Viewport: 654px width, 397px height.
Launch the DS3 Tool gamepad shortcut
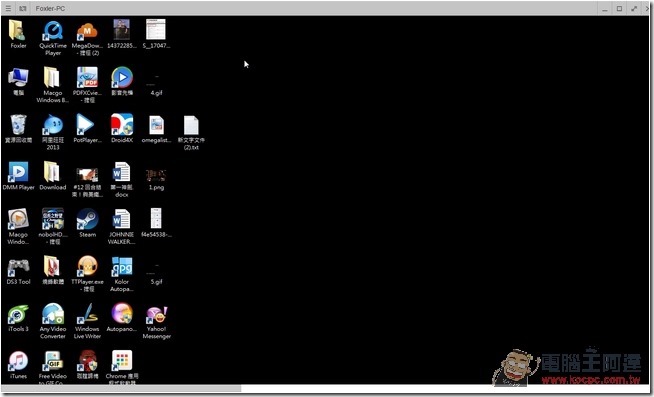(x=18, y=267)
